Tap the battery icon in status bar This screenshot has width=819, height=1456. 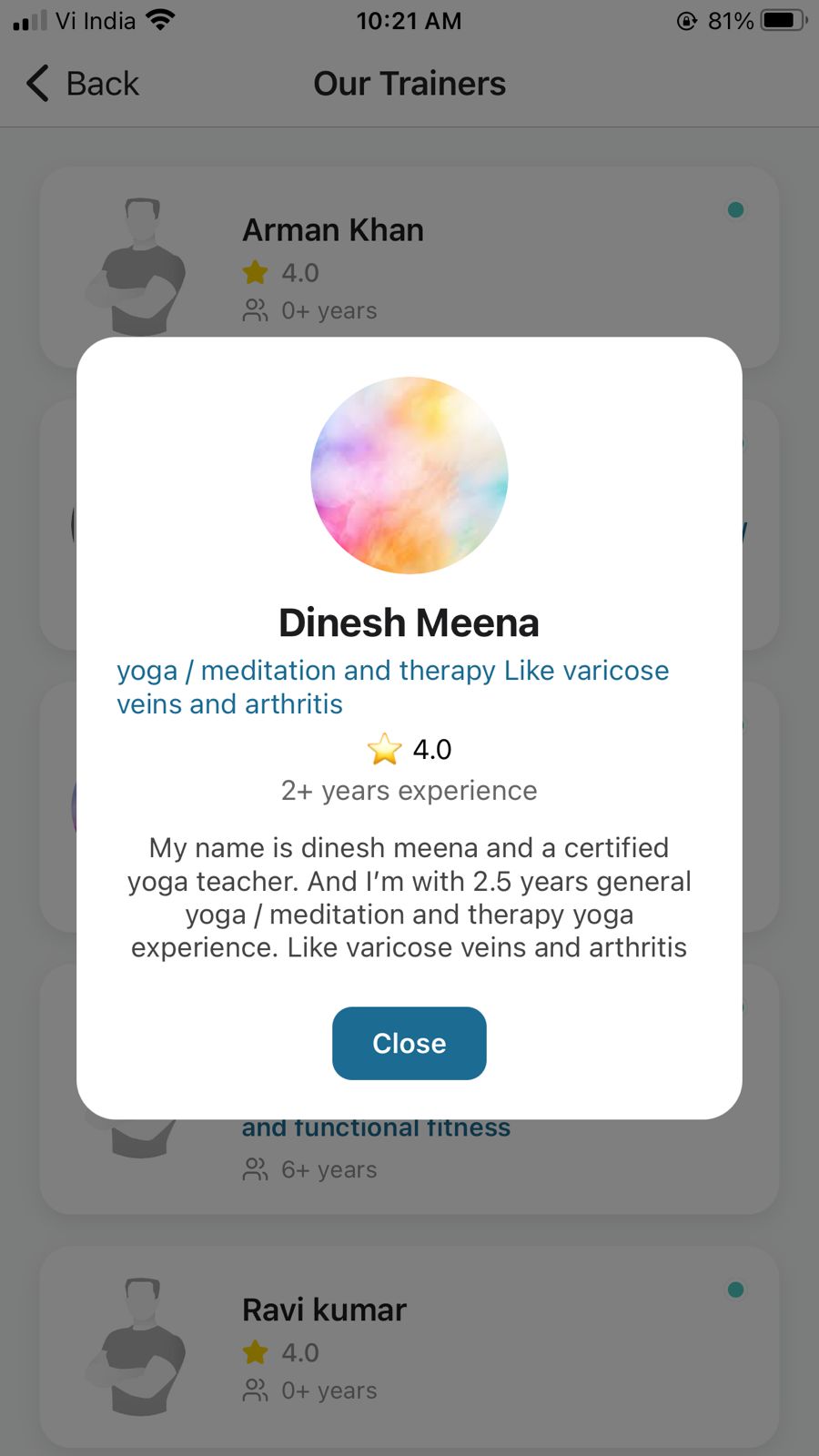784,20
